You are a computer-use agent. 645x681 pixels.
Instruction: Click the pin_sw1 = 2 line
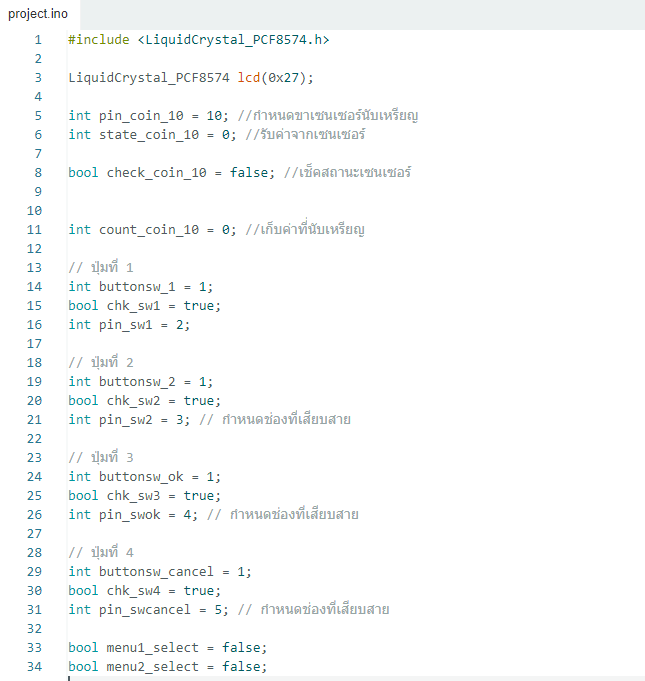(x=129, y=325)
